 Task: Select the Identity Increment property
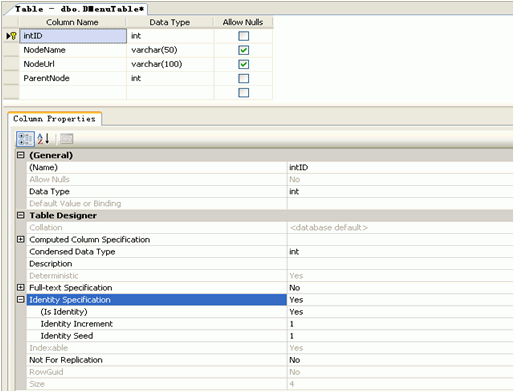(x=157, y=323)
